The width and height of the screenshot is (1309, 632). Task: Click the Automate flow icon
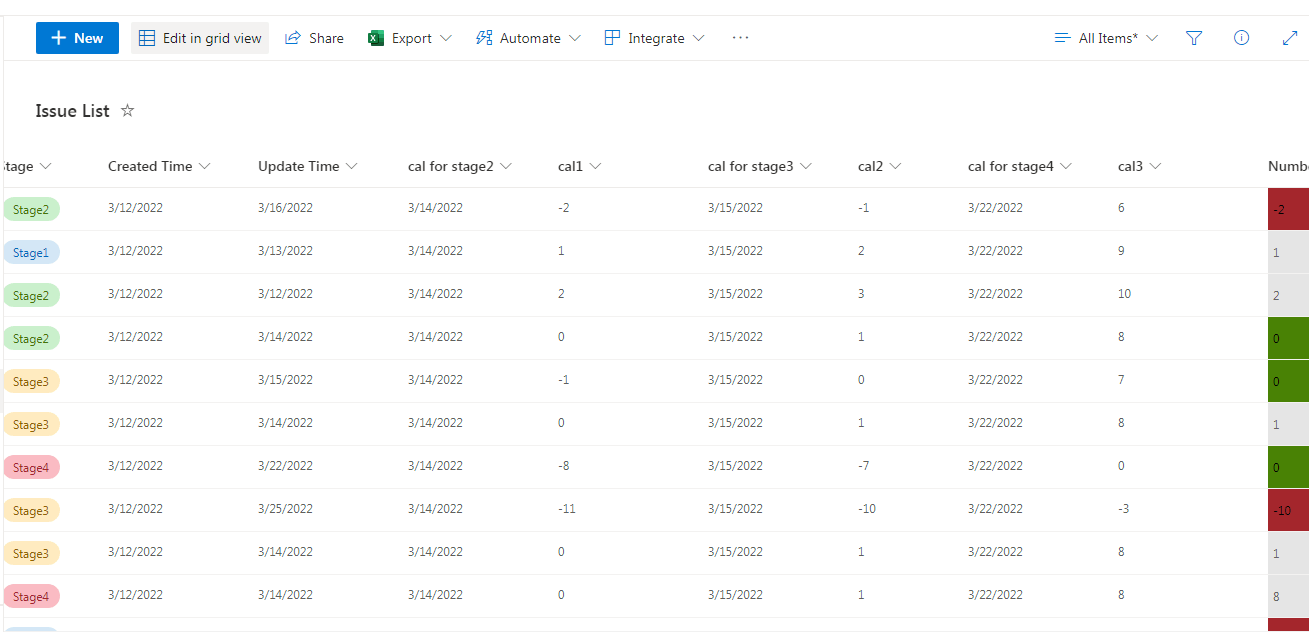[484, 38]
